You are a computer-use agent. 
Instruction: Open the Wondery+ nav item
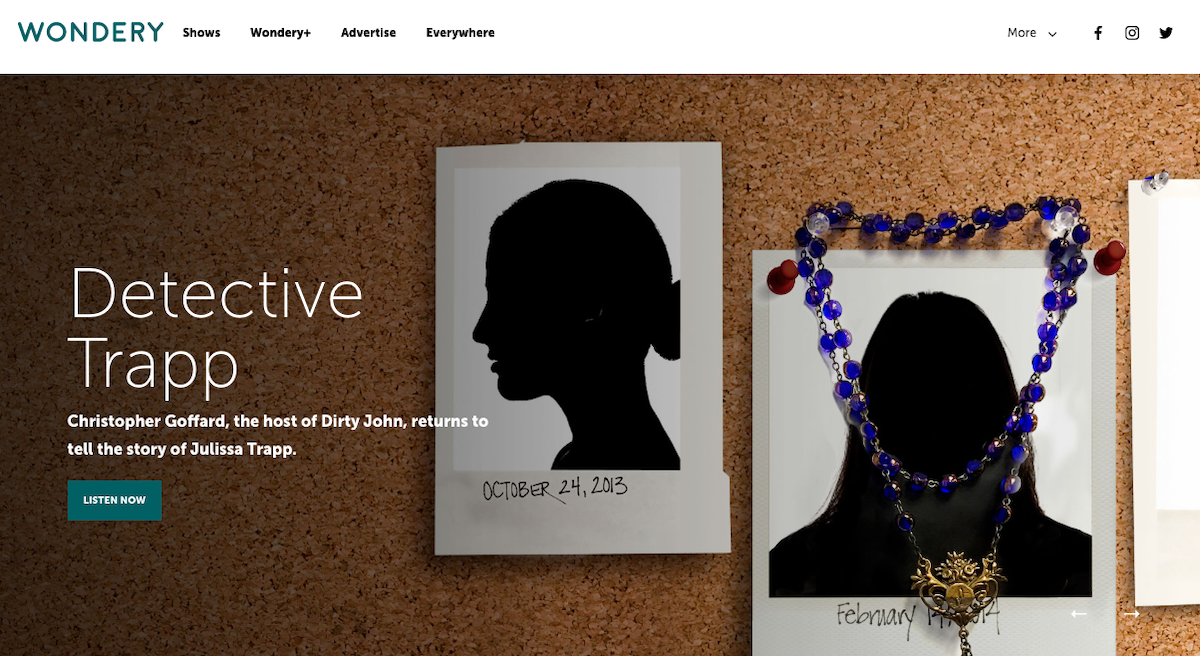click(280, 33)
